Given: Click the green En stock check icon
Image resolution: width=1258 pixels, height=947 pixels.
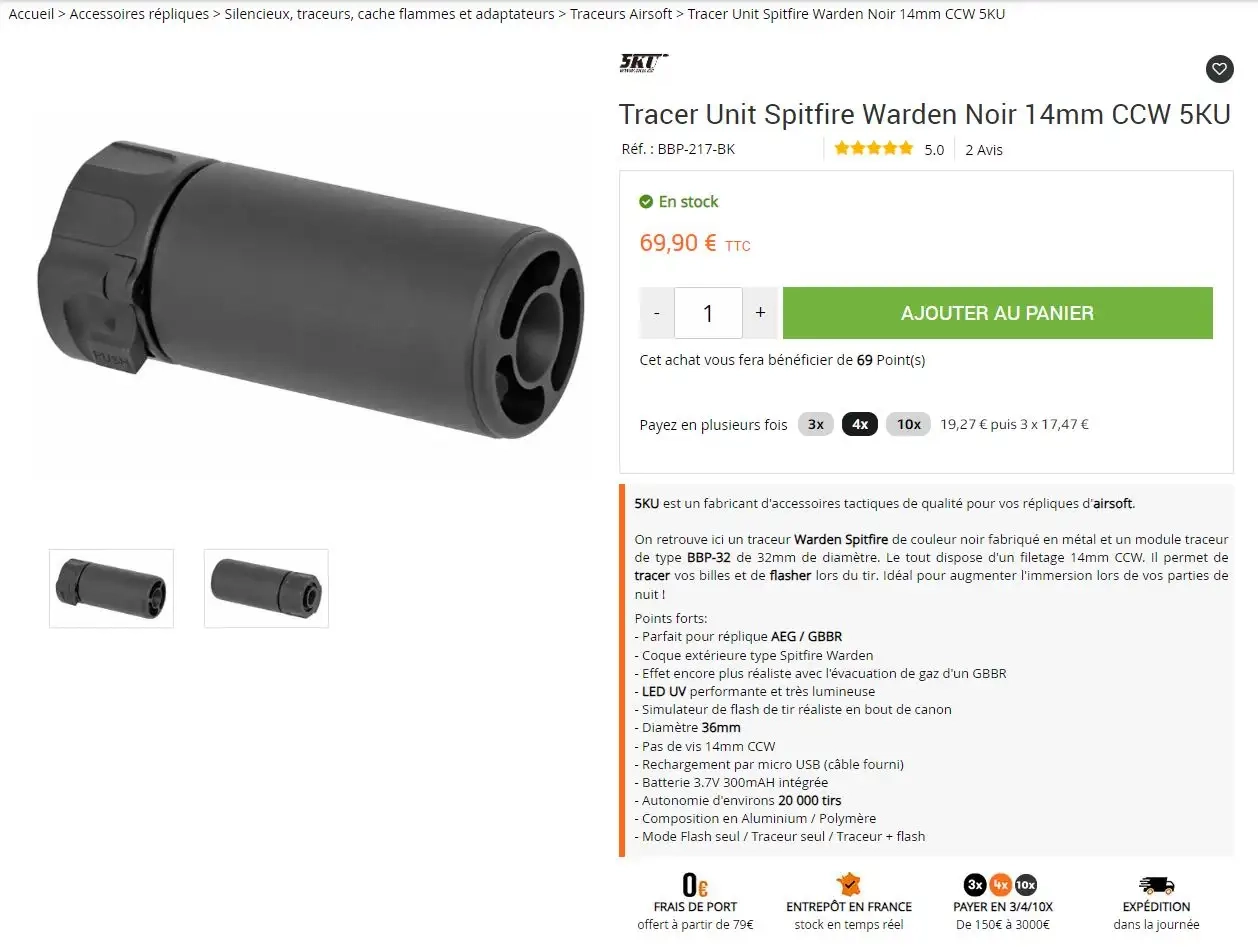Looking at the screenshot, I should tap(646, 202).
